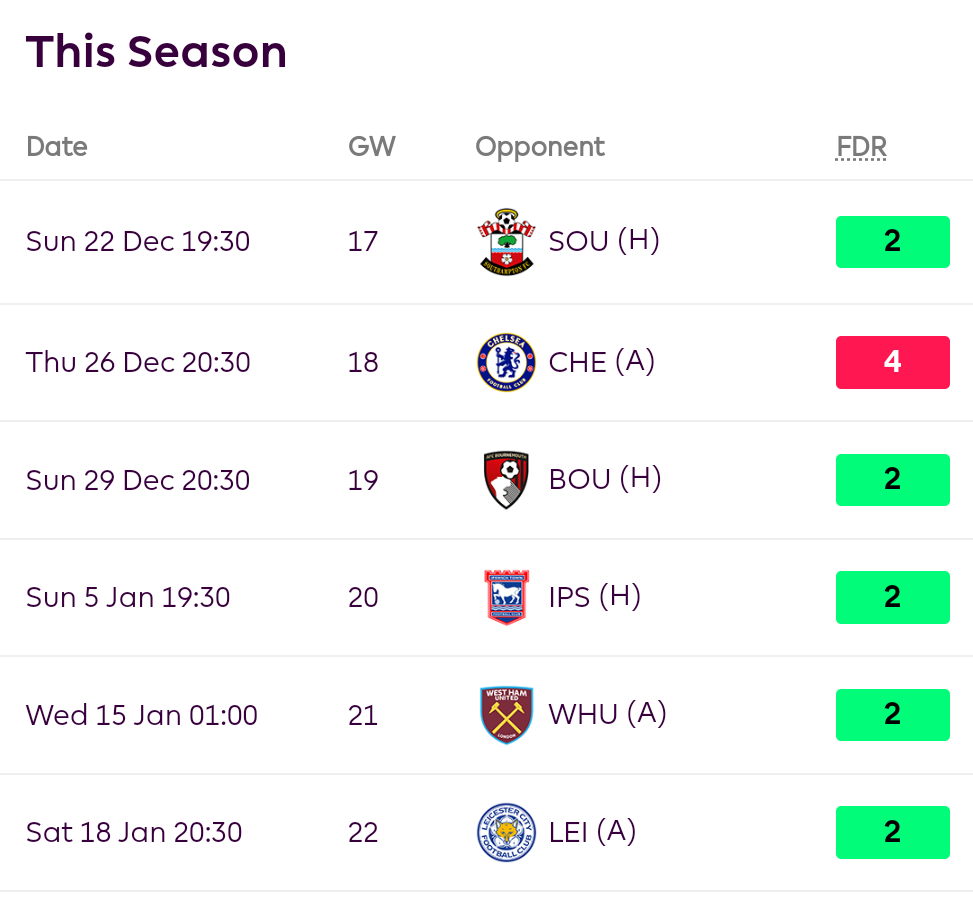This screenshot has height=904, width=973.
Task: Click the FDR column header
Action: [861, 147]
